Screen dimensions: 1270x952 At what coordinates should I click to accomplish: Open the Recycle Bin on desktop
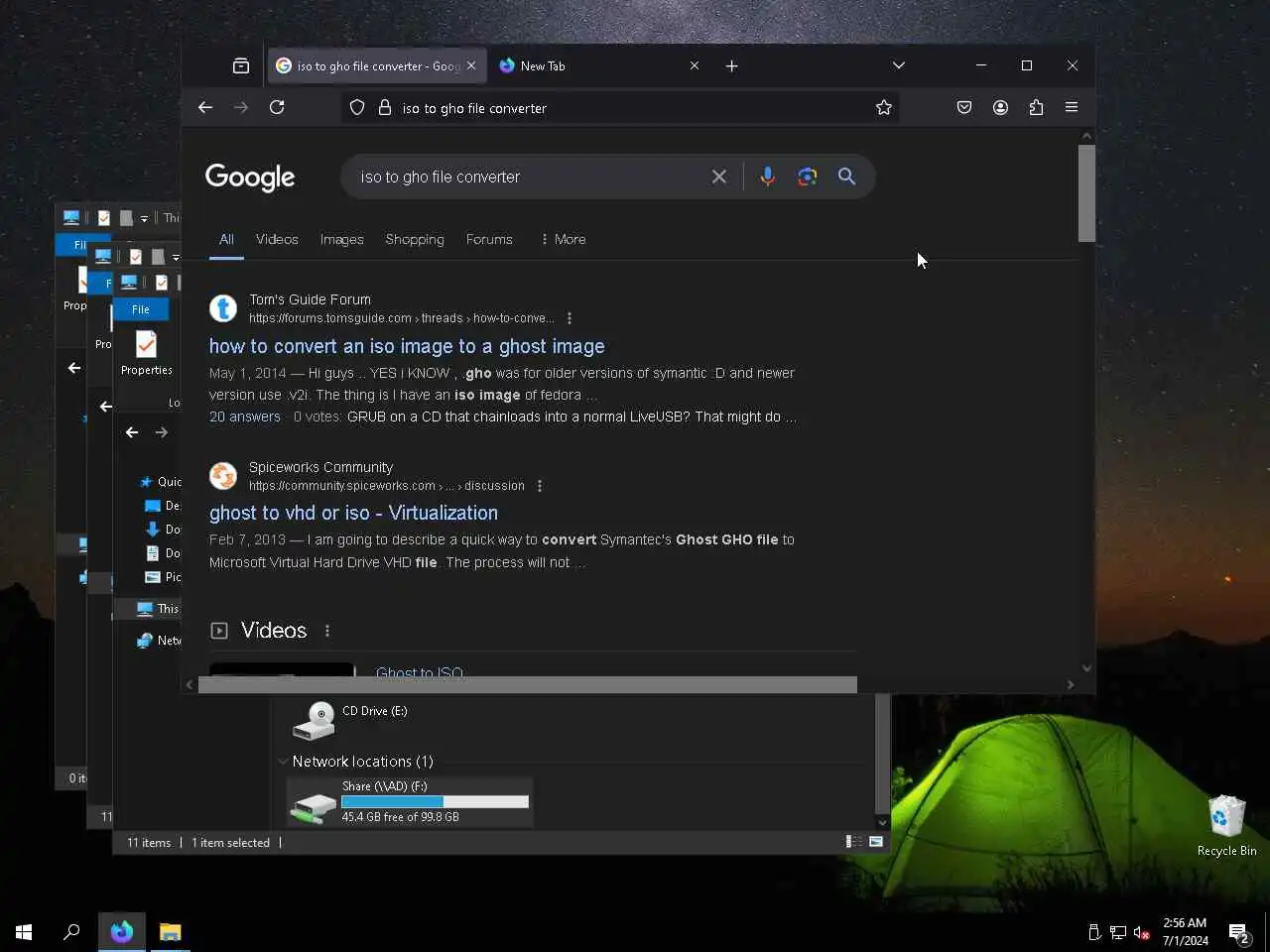click(1226, 825)
